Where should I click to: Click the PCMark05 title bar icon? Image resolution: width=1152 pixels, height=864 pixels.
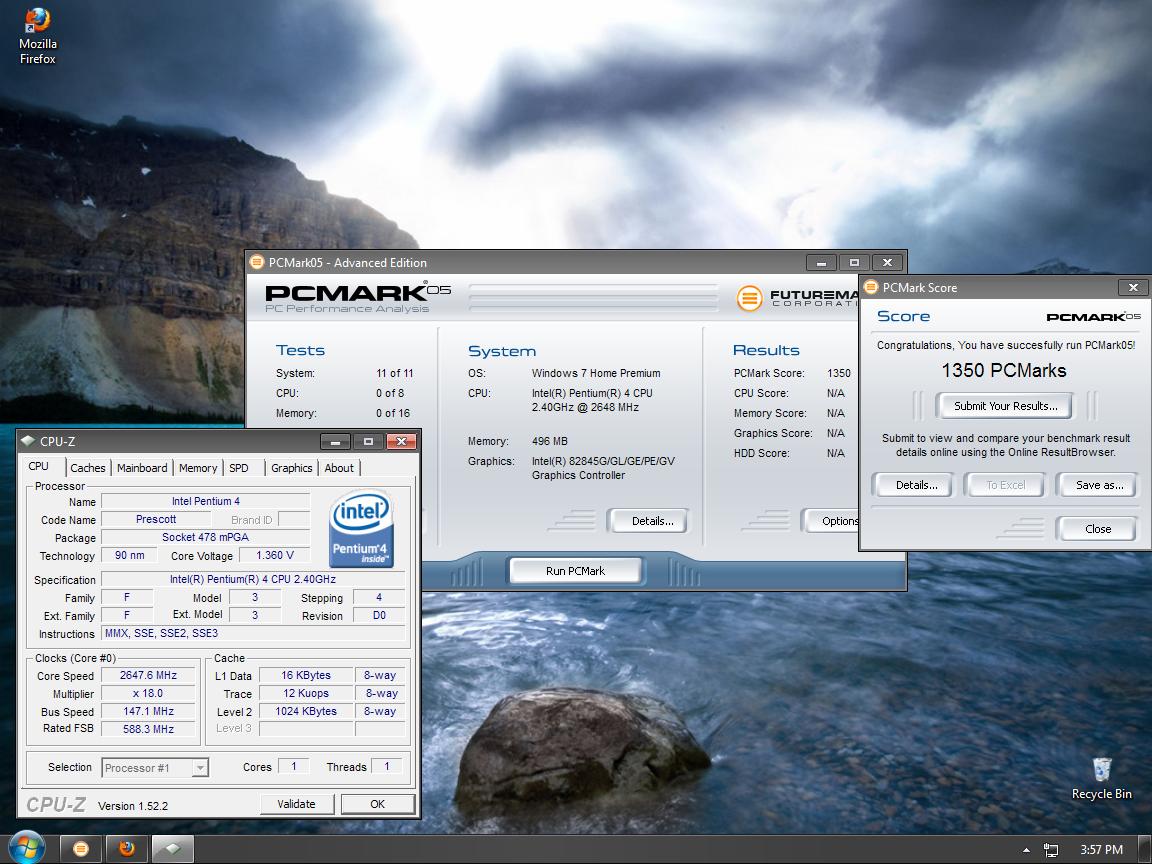(256, 262)
